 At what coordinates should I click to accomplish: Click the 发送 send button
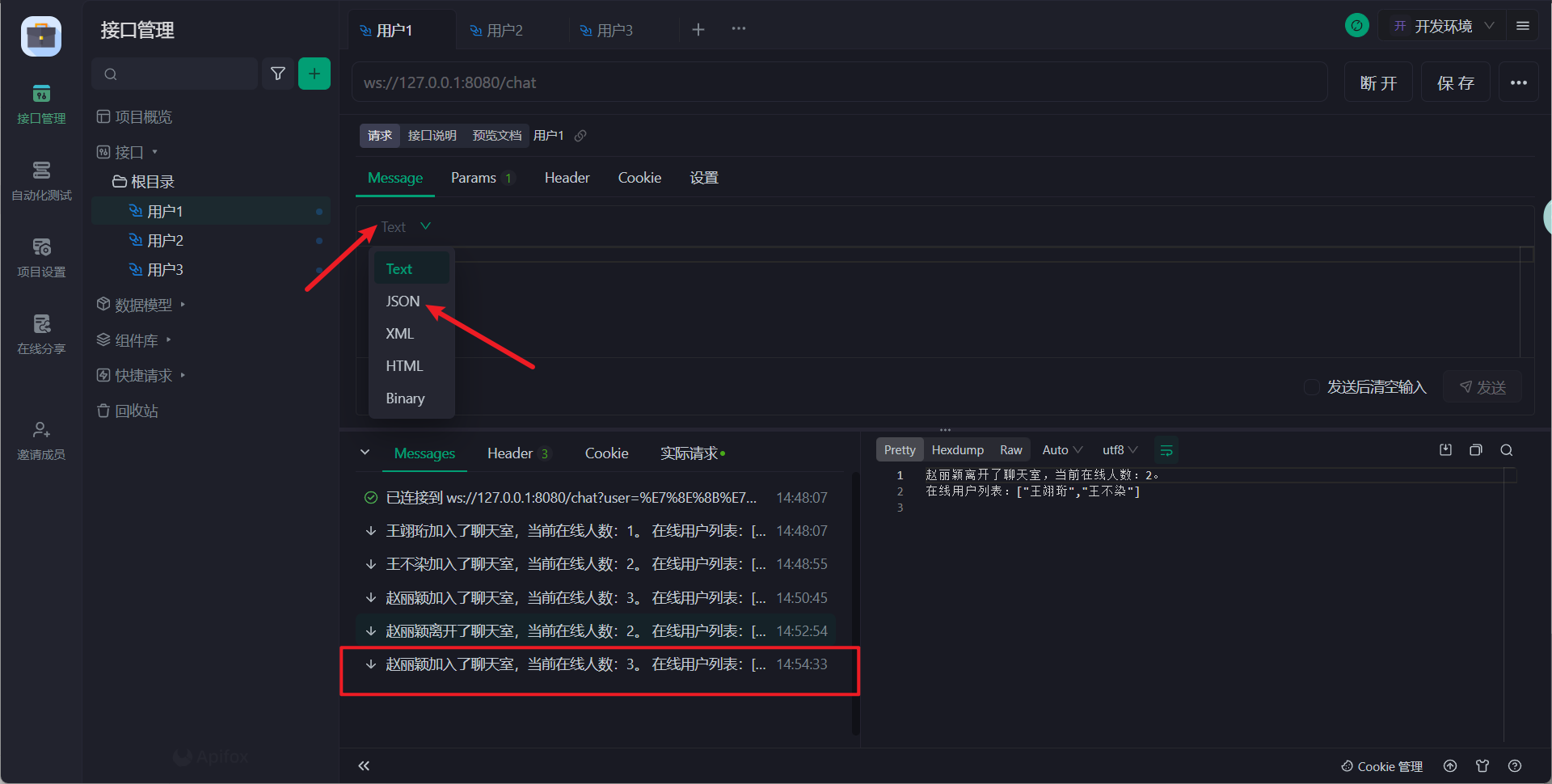pyautogui.click(x=1482, y=387)
